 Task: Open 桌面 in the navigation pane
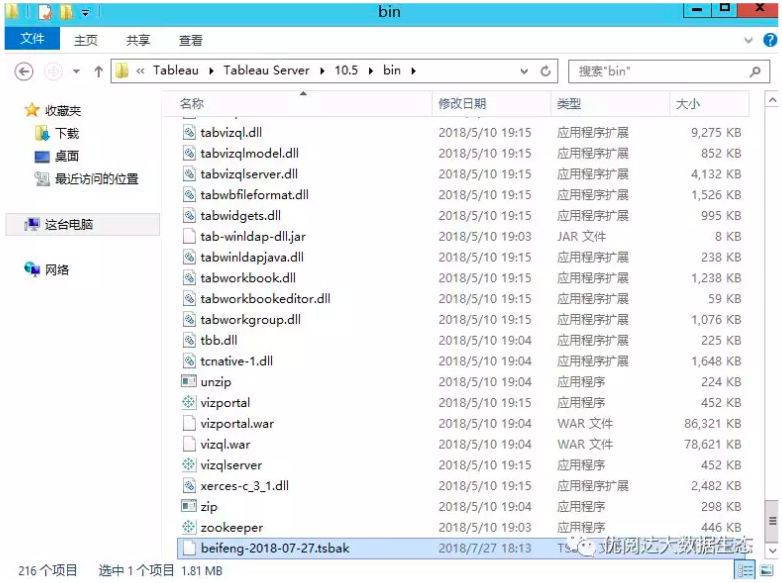coord(67,156)
